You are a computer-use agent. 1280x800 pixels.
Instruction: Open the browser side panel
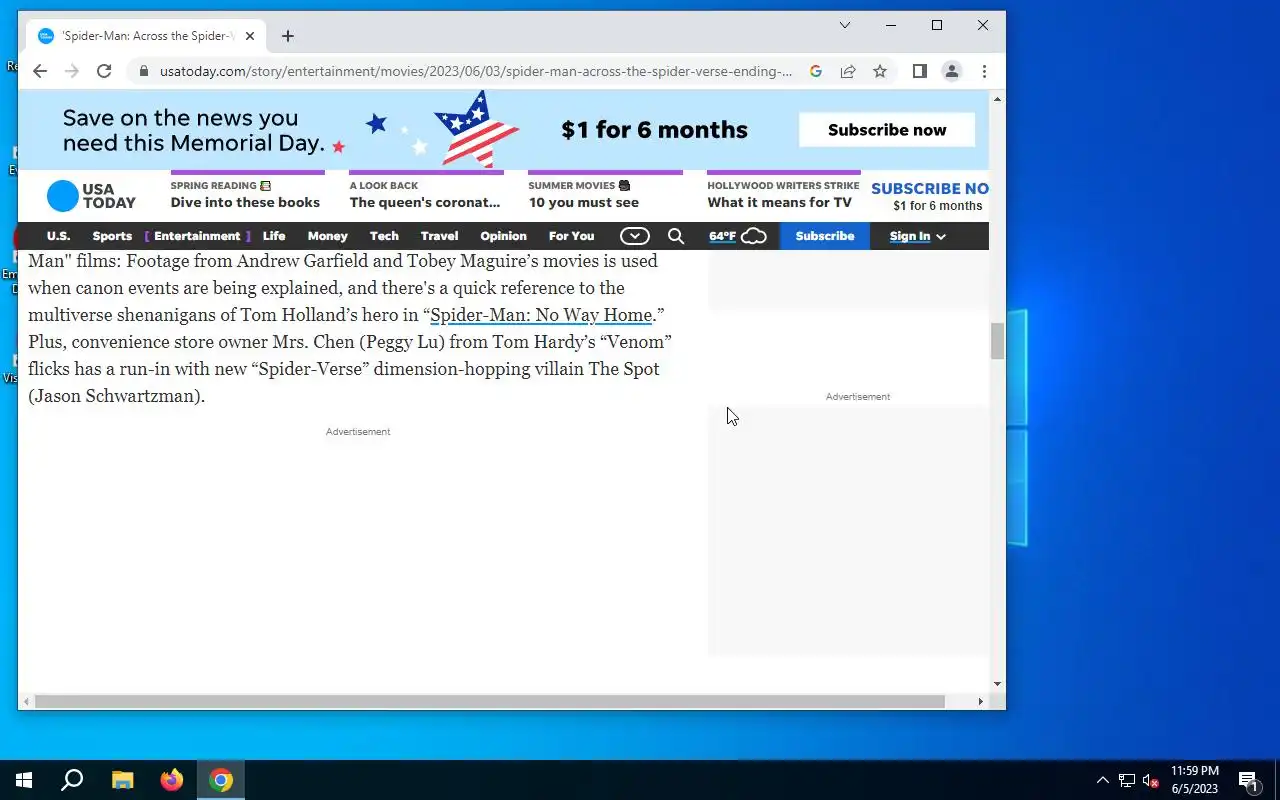[x=920, y=71]
